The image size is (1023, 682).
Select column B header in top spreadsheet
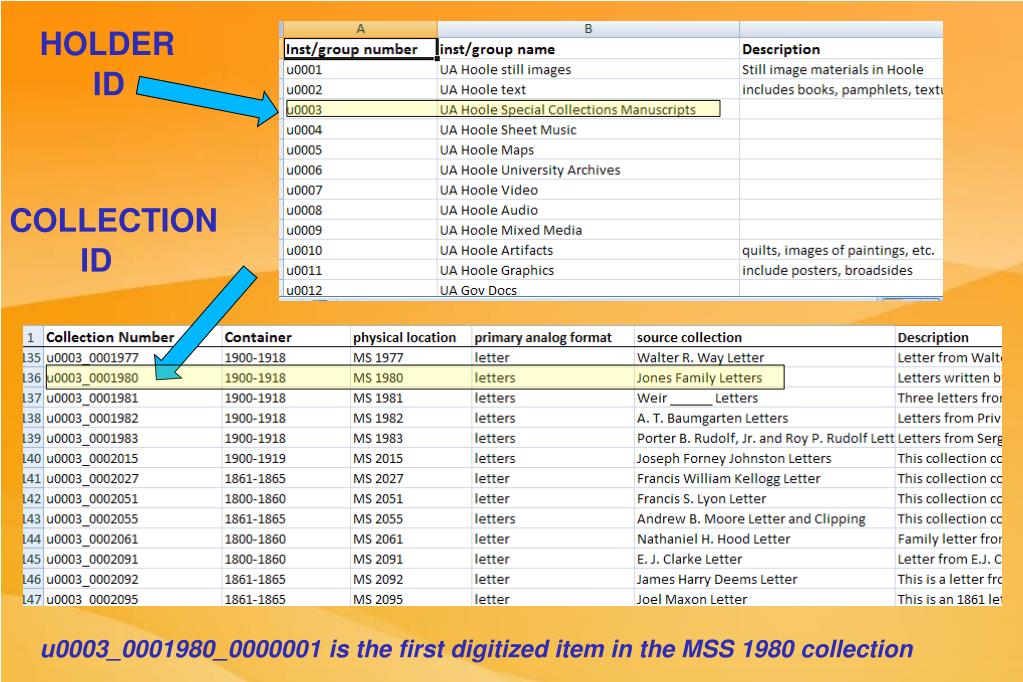[588, 29]
